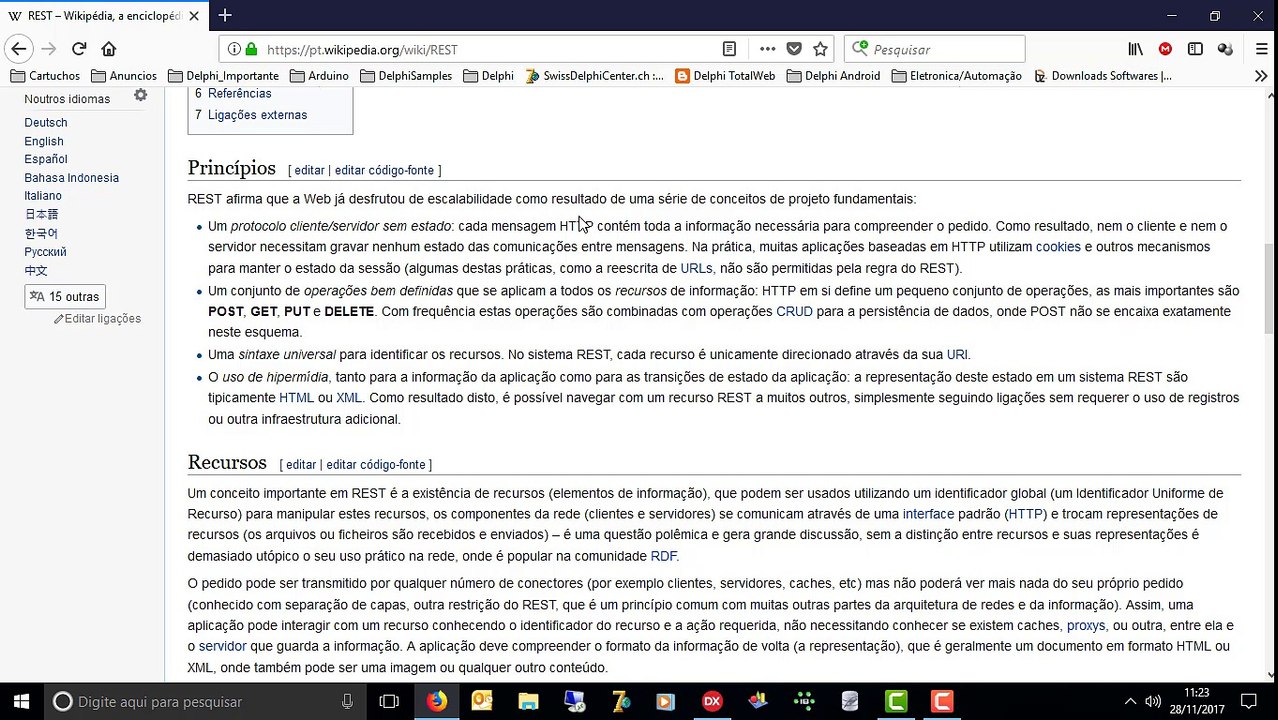Open the Action Center notifications
Viewport: 1278px width, 720px height.
(x=1248, y=702)
